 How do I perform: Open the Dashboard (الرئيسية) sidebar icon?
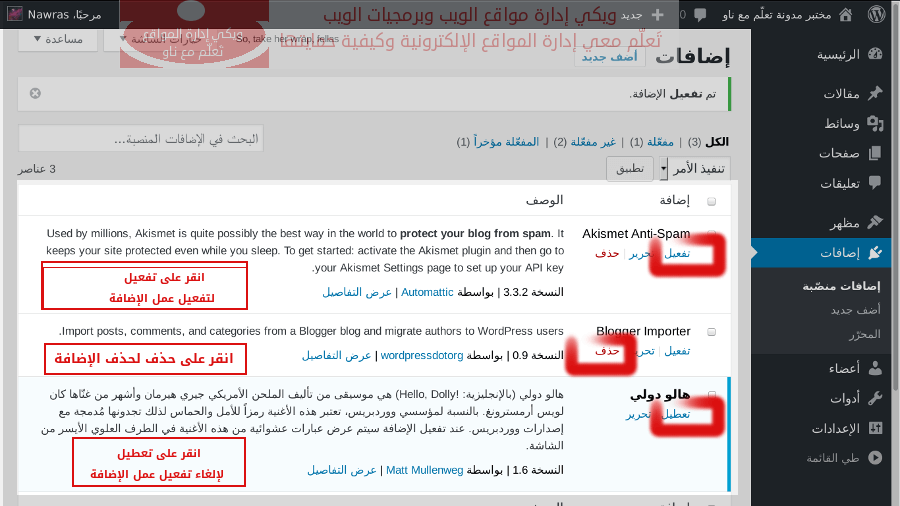coord(875,54)
